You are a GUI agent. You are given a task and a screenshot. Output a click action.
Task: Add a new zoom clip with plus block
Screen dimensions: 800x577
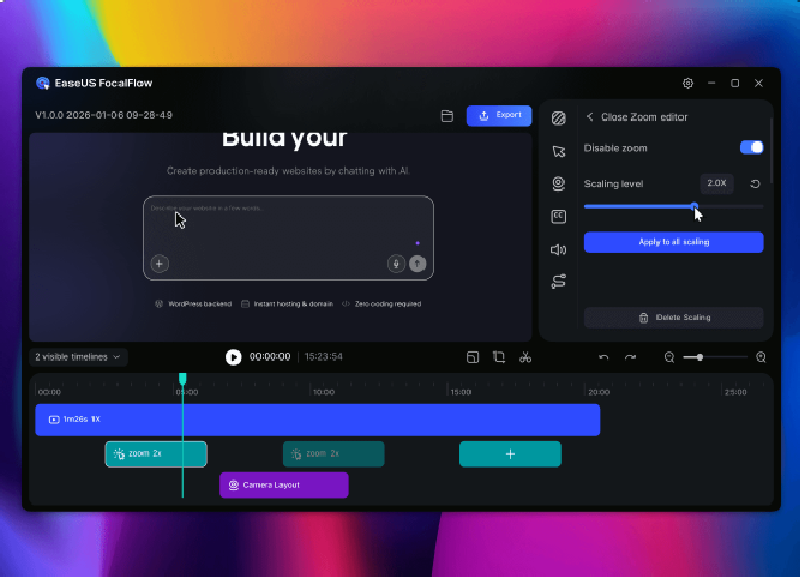[x=510, y=454]
